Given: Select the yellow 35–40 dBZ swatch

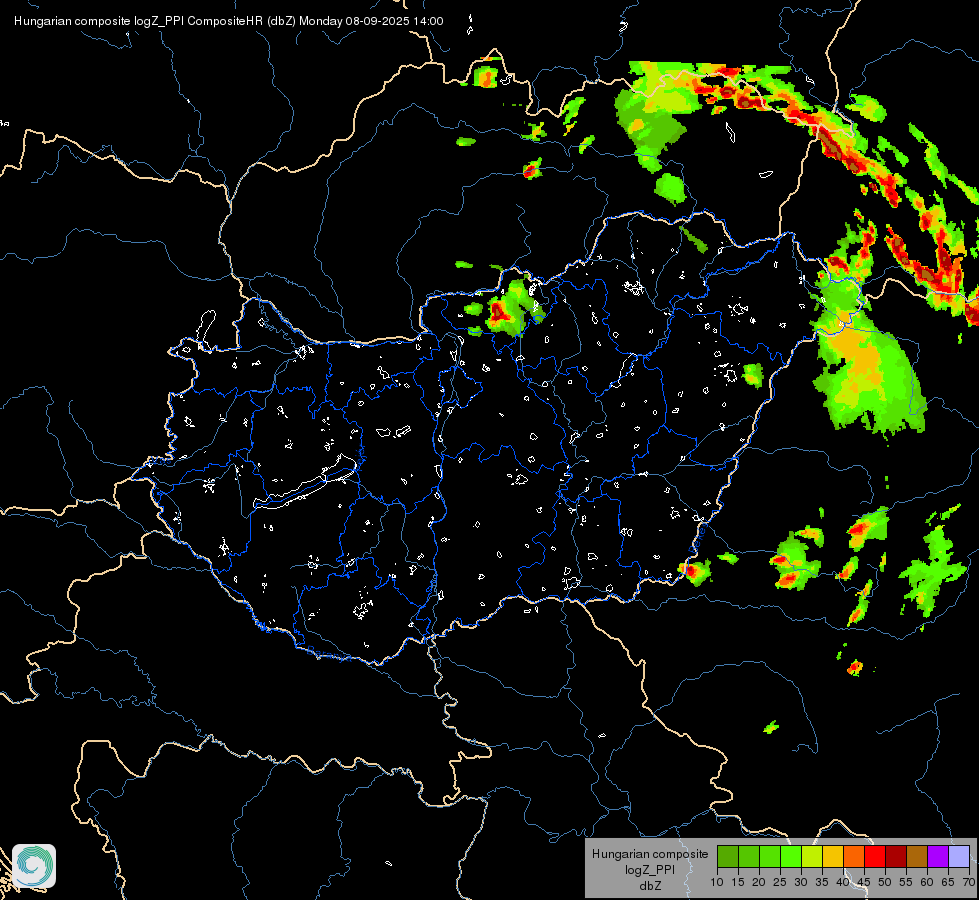Looking at the screenshot, I should (x=833, y=856).
